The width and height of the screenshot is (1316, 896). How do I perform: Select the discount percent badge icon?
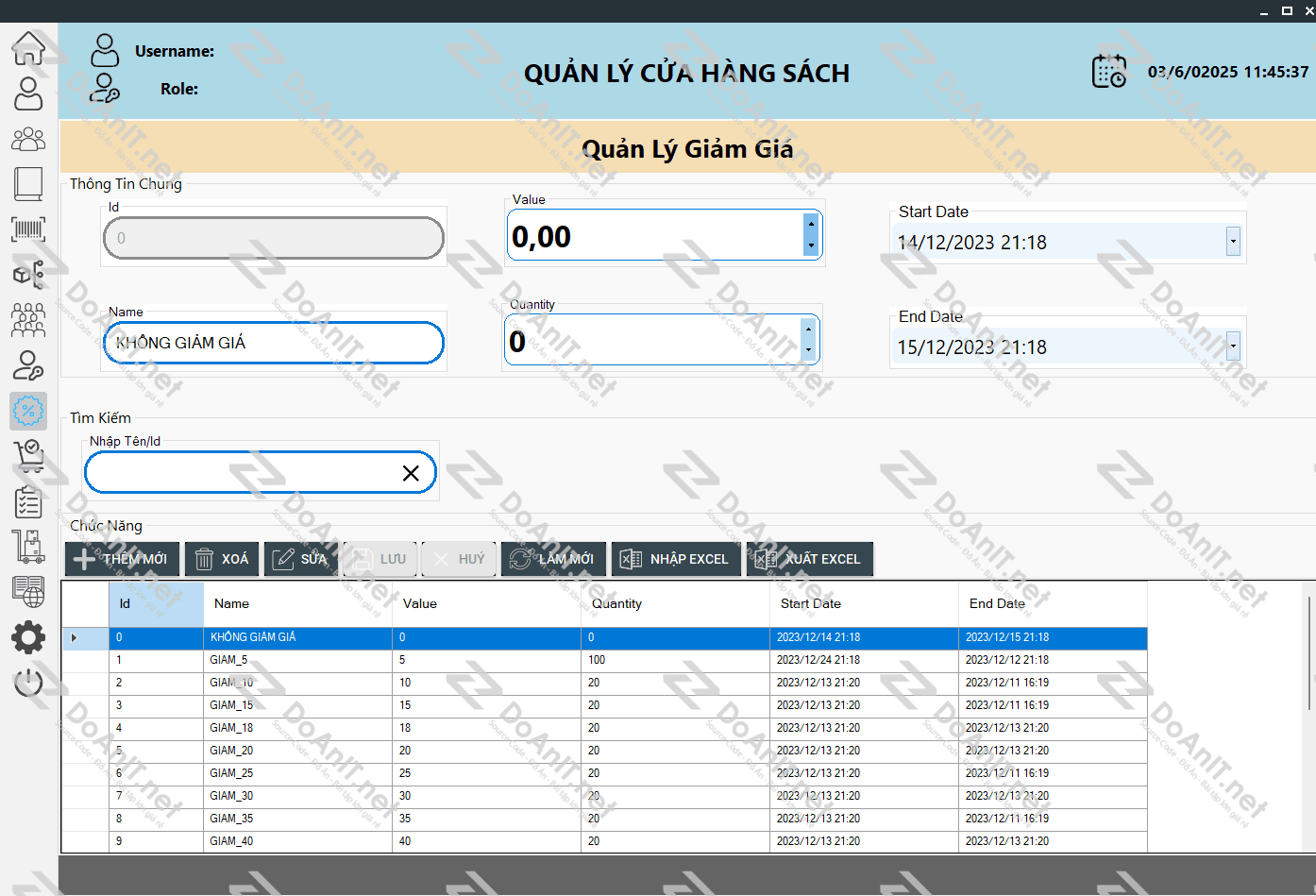tap(28, 411)
